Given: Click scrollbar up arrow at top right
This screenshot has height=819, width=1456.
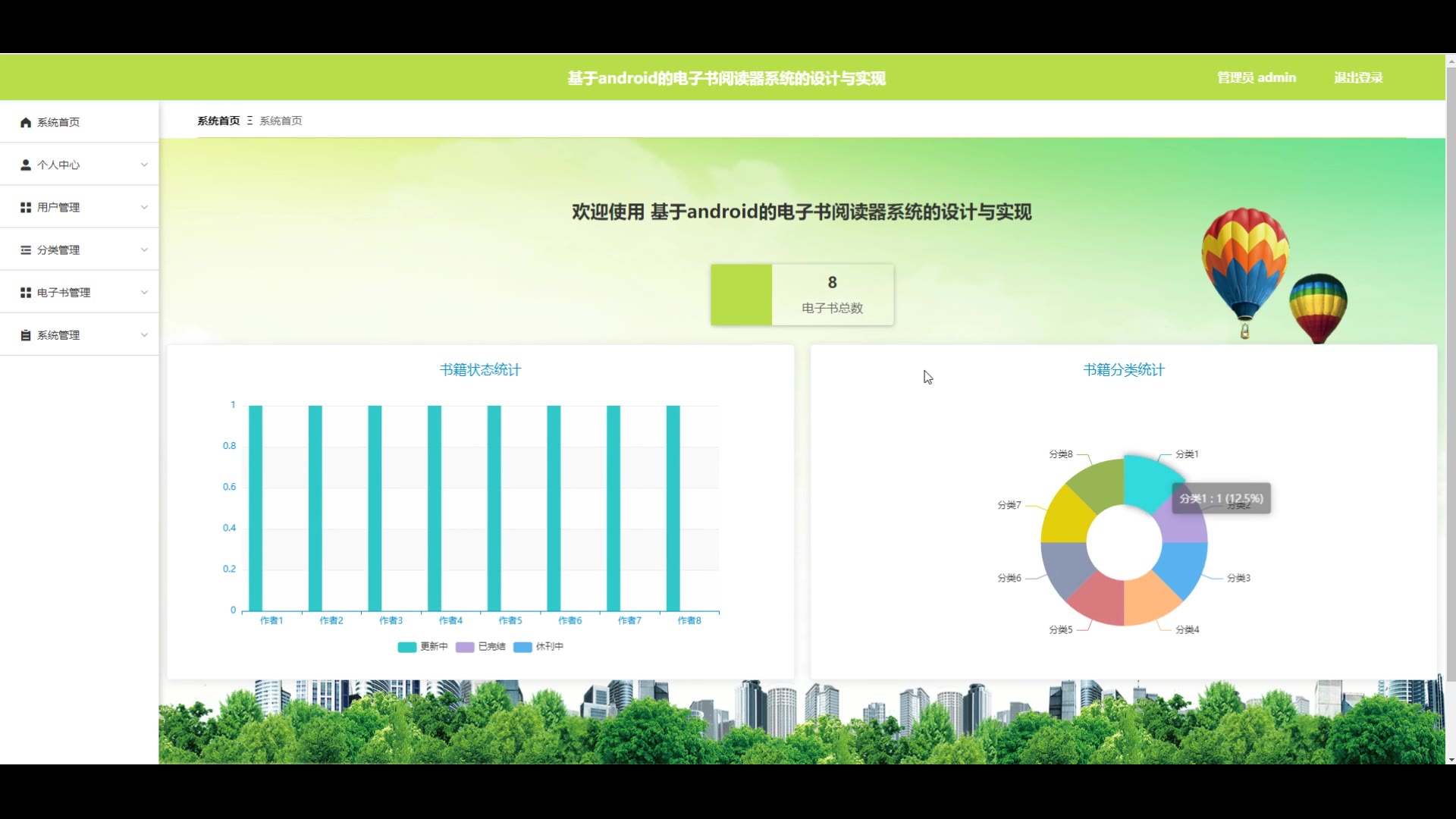Looking at the screenshot, I should (x=1451, y=61).
